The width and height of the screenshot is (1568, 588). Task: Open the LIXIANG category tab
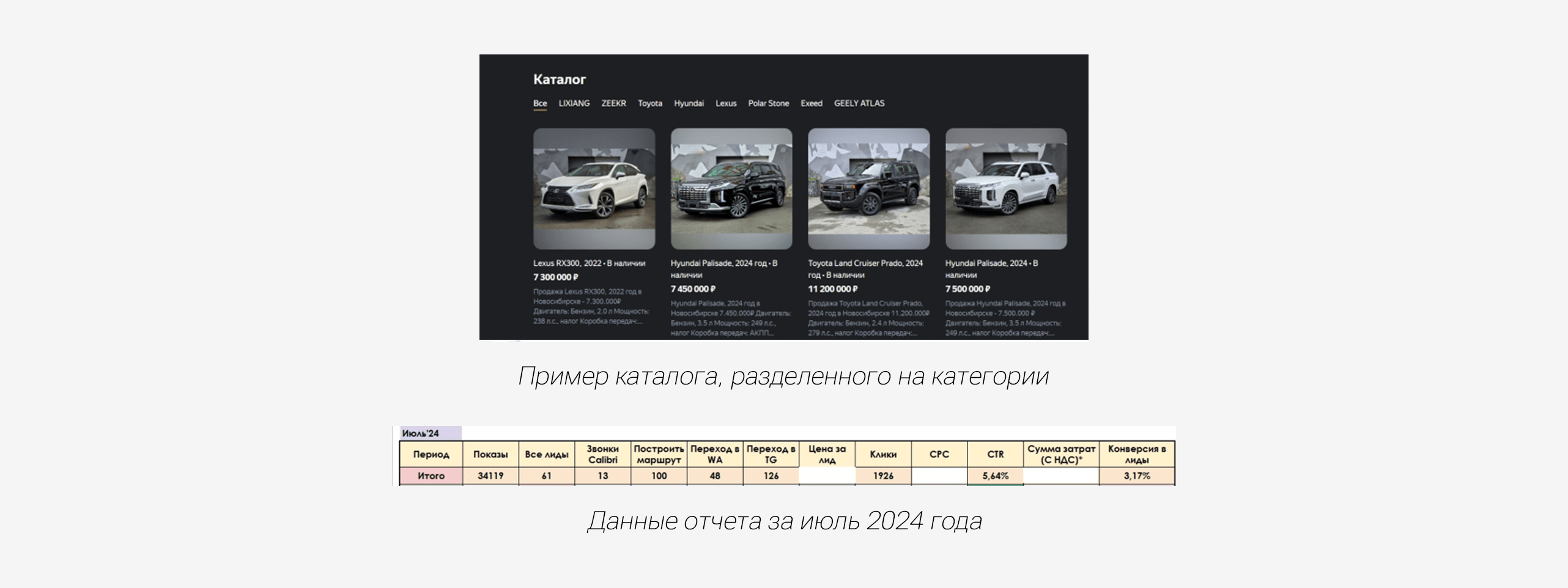click(574, 103)
